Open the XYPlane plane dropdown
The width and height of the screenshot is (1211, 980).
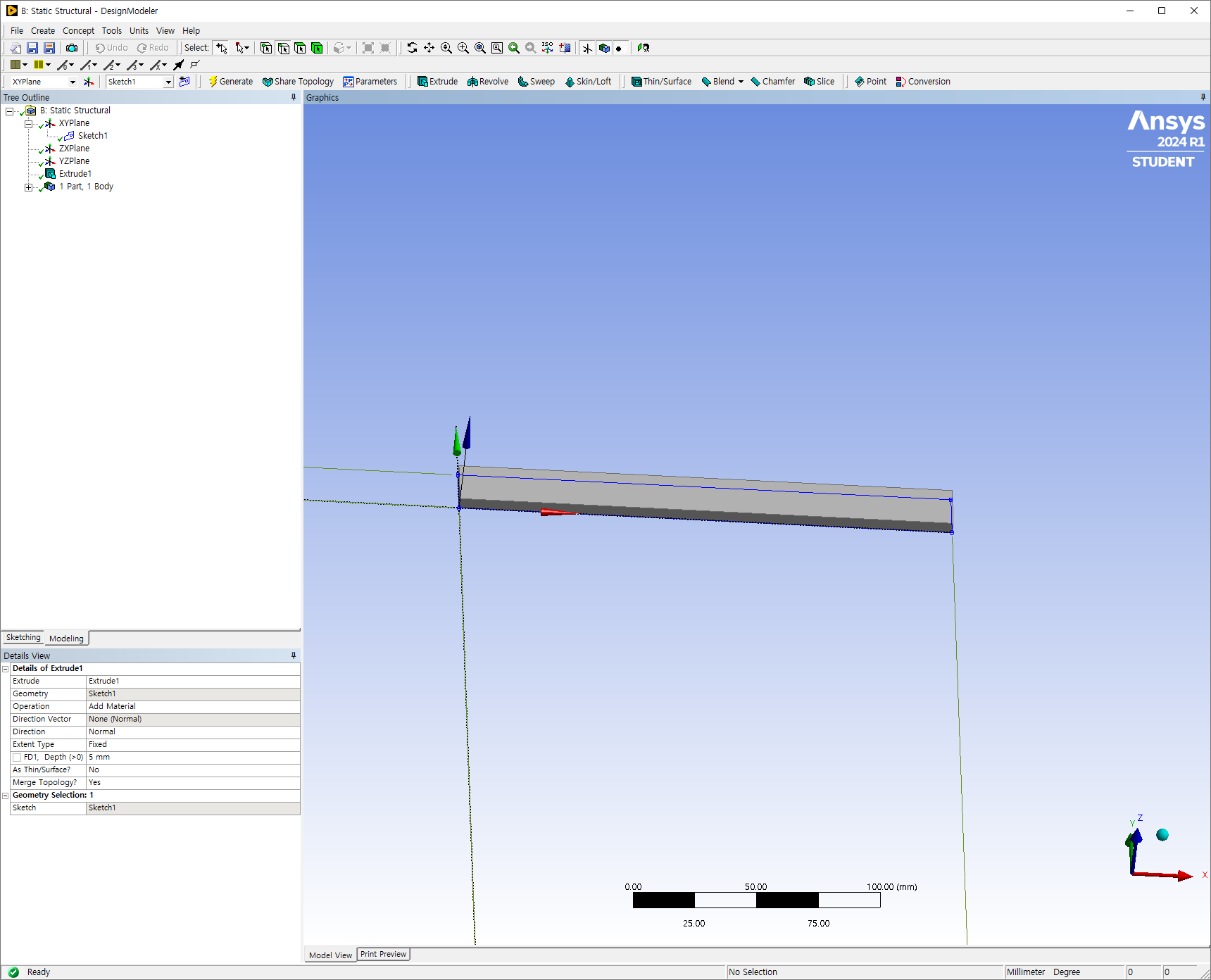pyautogui.click(x=72, y=82)
